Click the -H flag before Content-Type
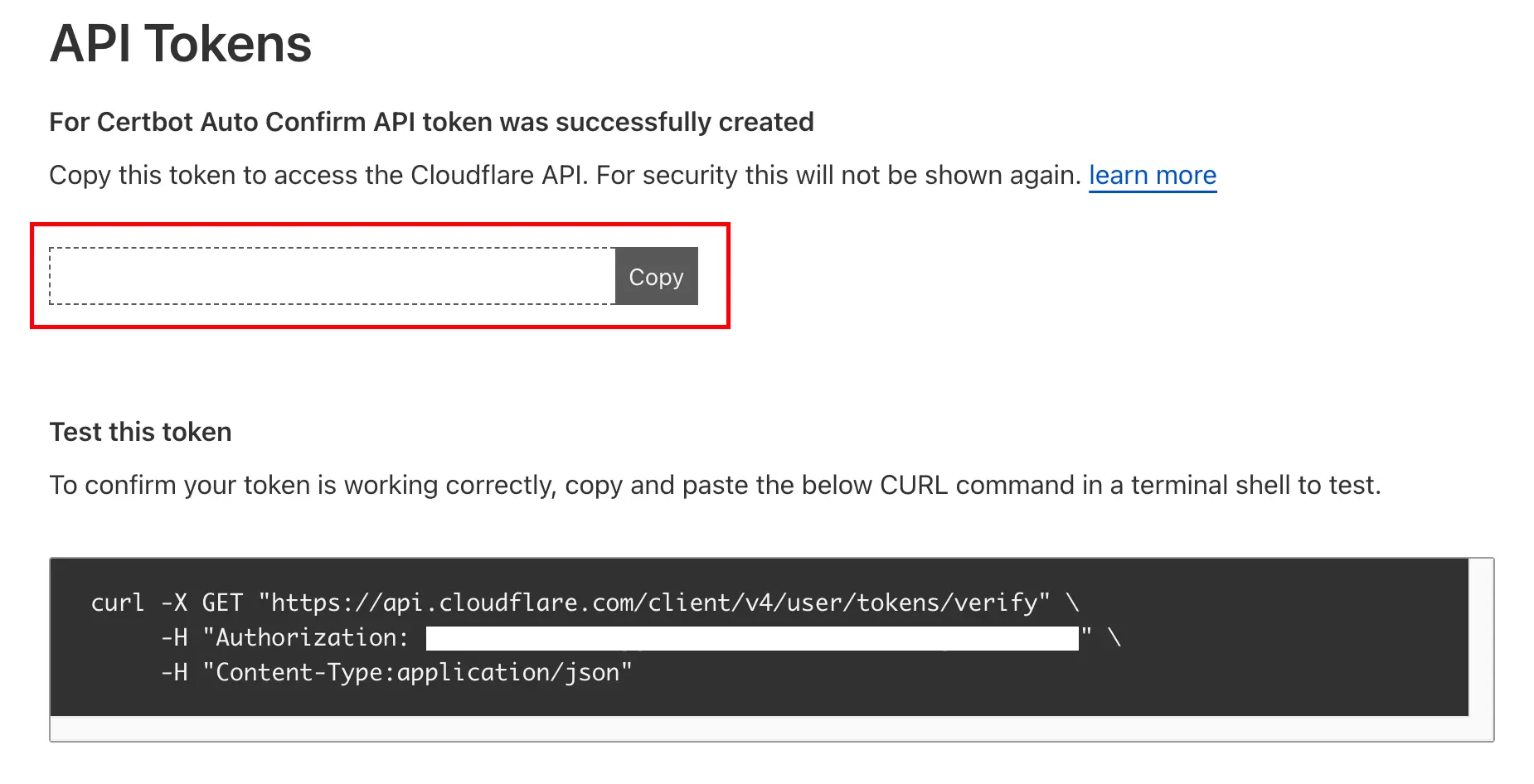Image resolution: width=1534 pixels, height=784 pixels. (174, 672)
